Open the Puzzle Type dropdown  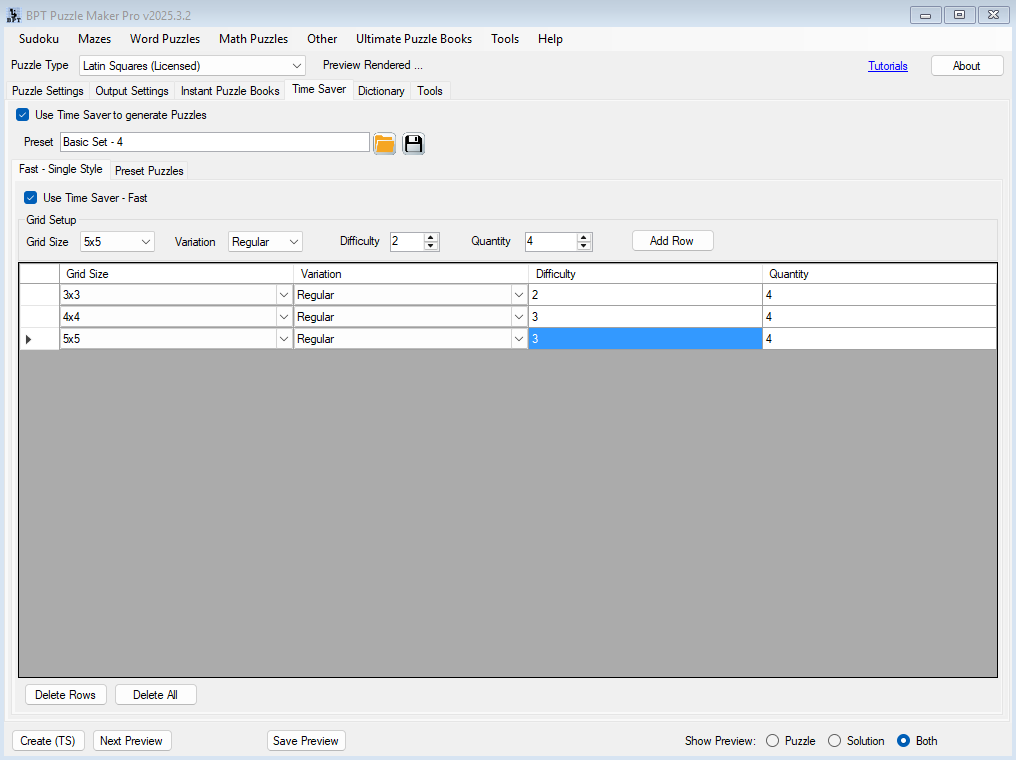coord(297,66)
